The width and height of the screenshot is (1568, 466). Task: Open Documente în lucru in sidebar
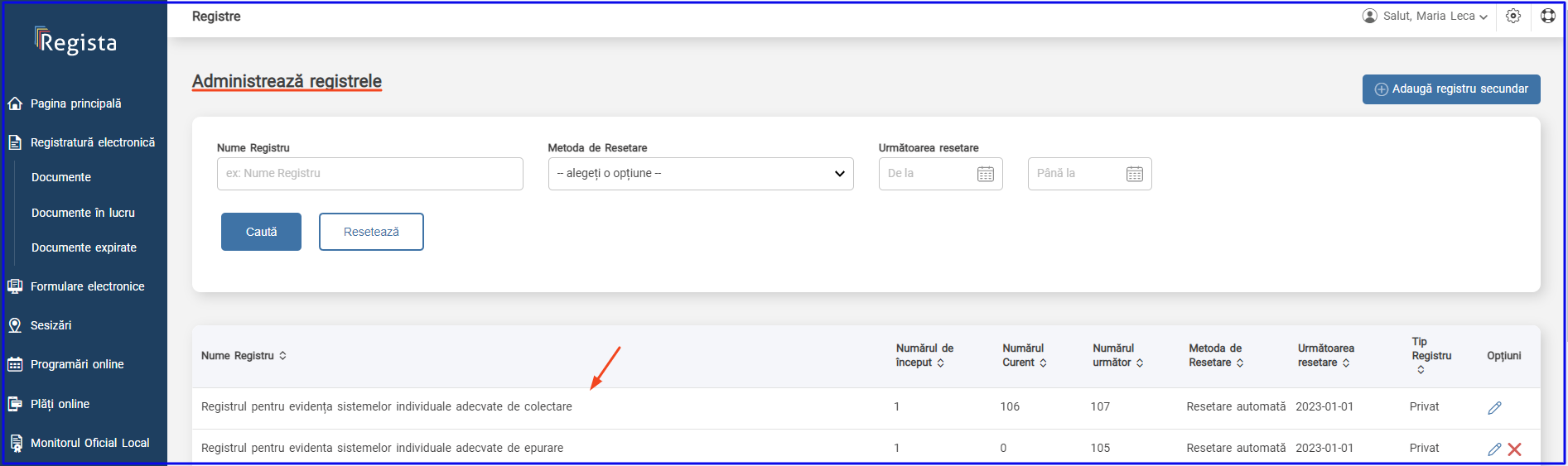(x=83, y=213)
